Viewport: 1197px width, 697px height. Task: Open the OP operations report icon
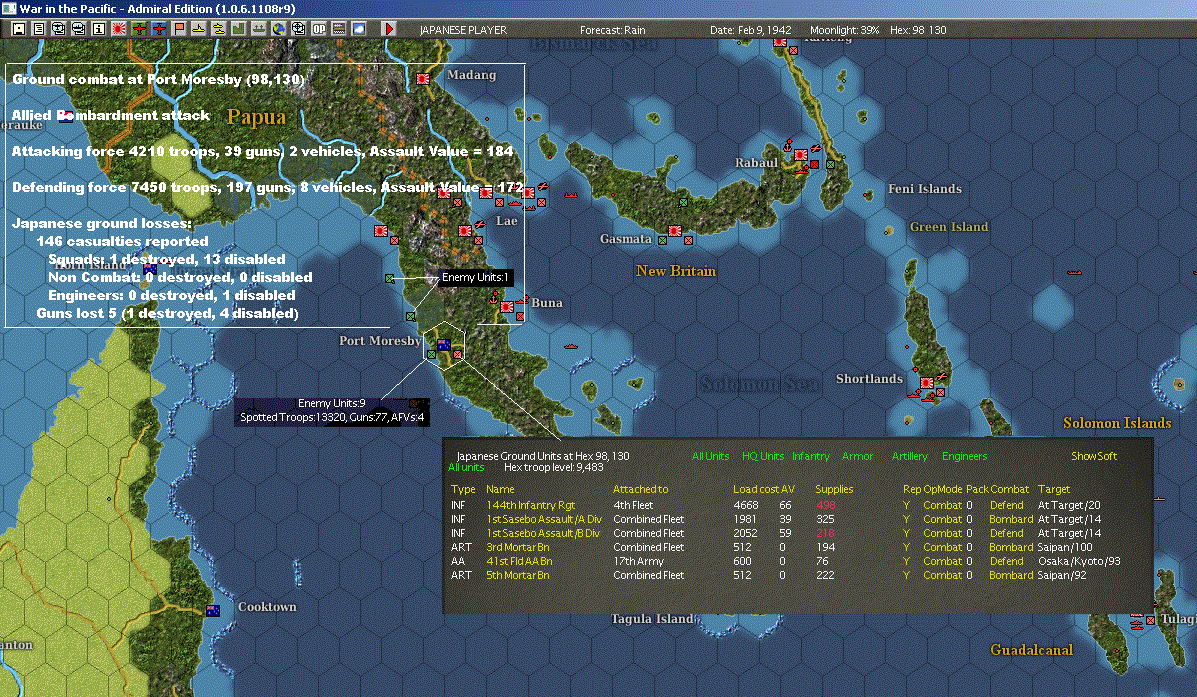319,29
